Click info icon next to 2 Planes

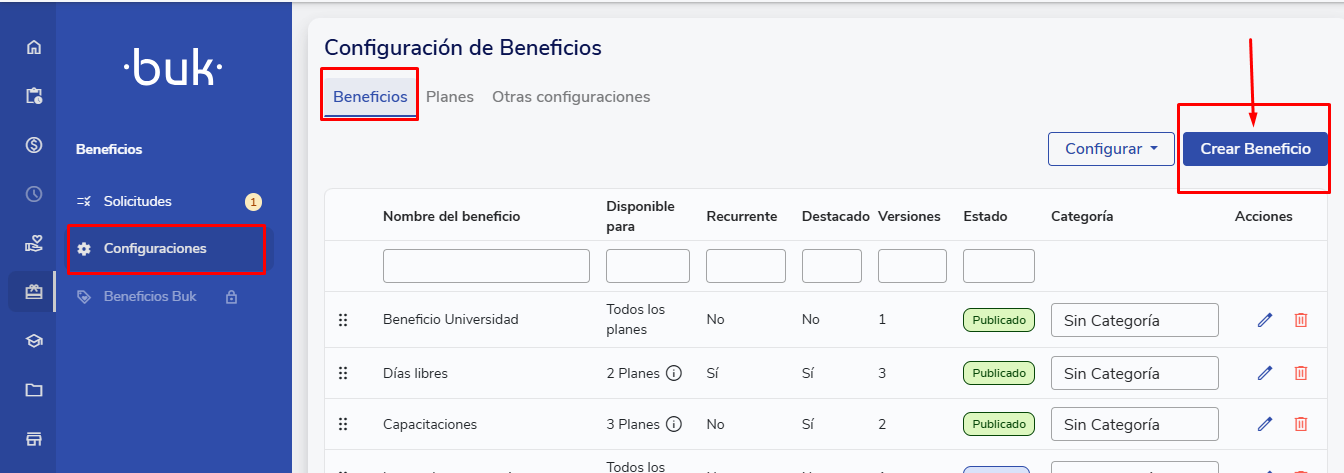(674, 373)
